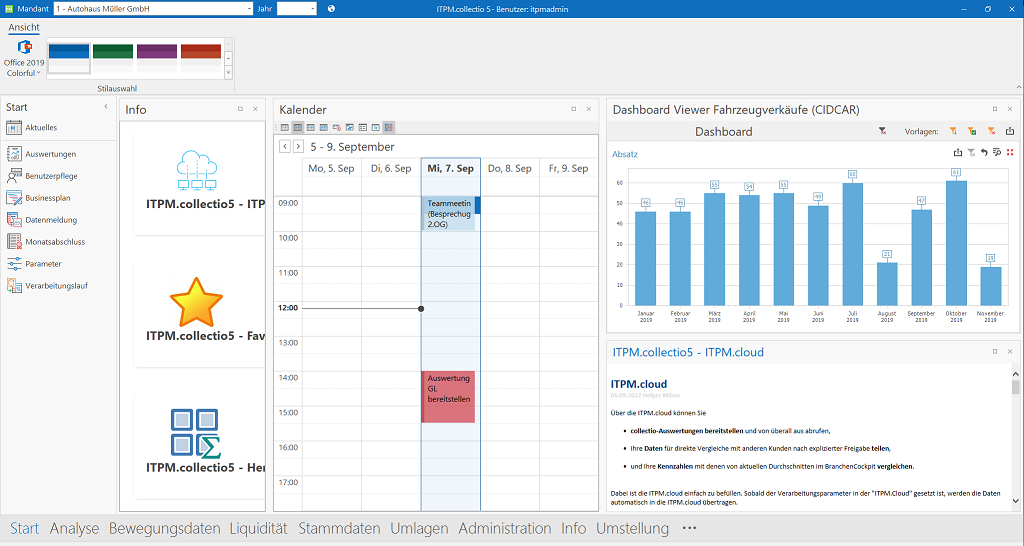Switch to Administration in the bottom navigation

click(x=505, y=528)
